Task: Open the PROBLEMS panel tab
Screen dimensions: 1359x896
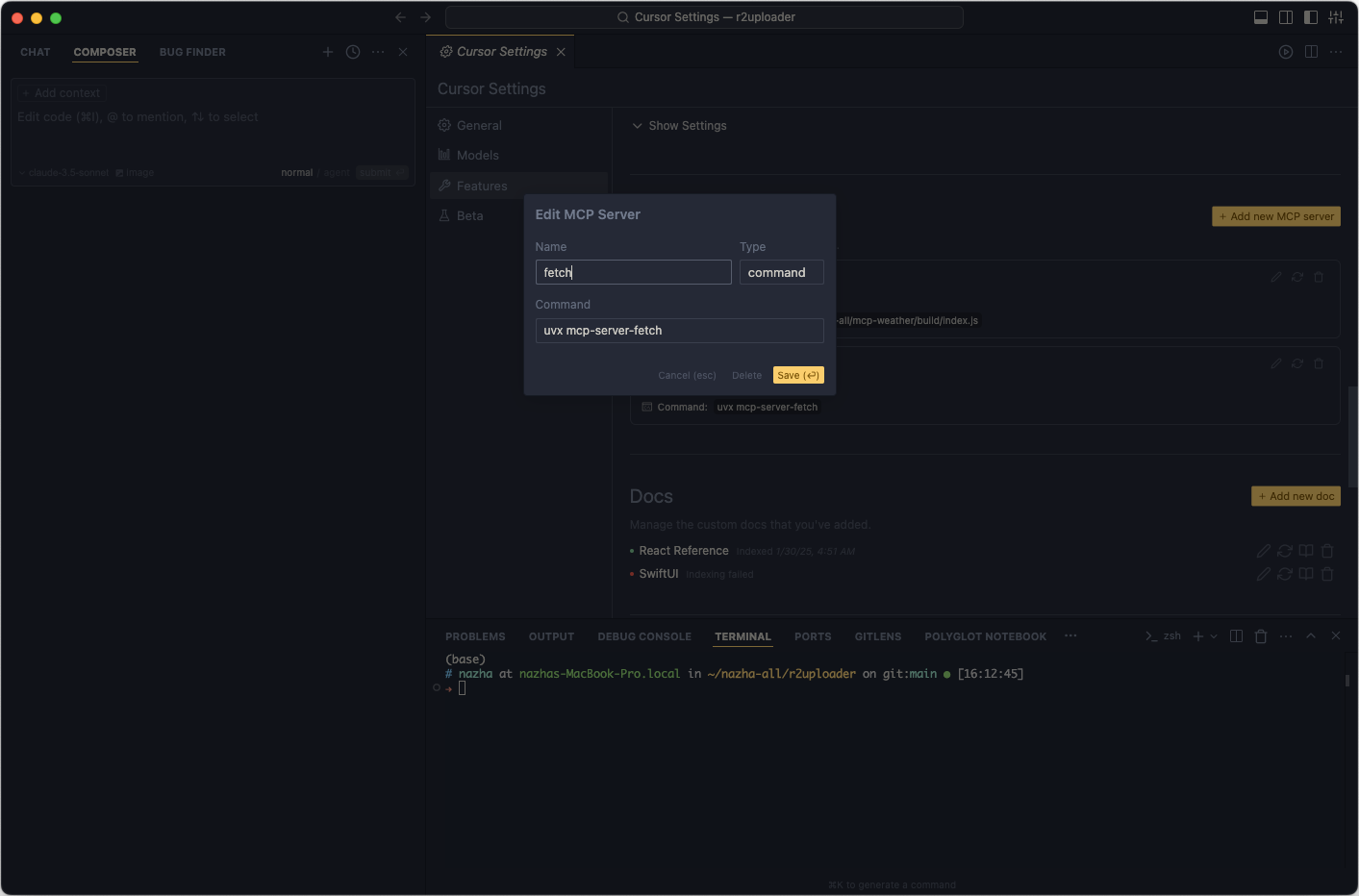Action: (475, 636)
